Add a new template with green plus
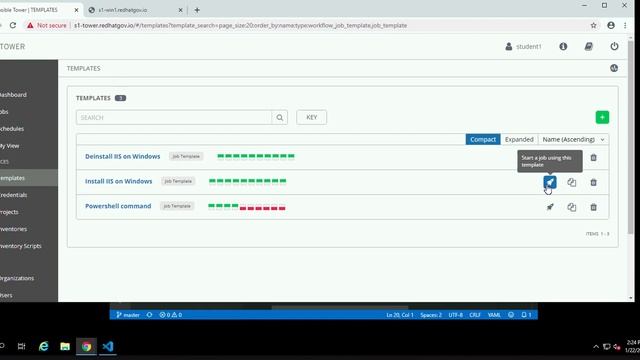 [602, 117]
